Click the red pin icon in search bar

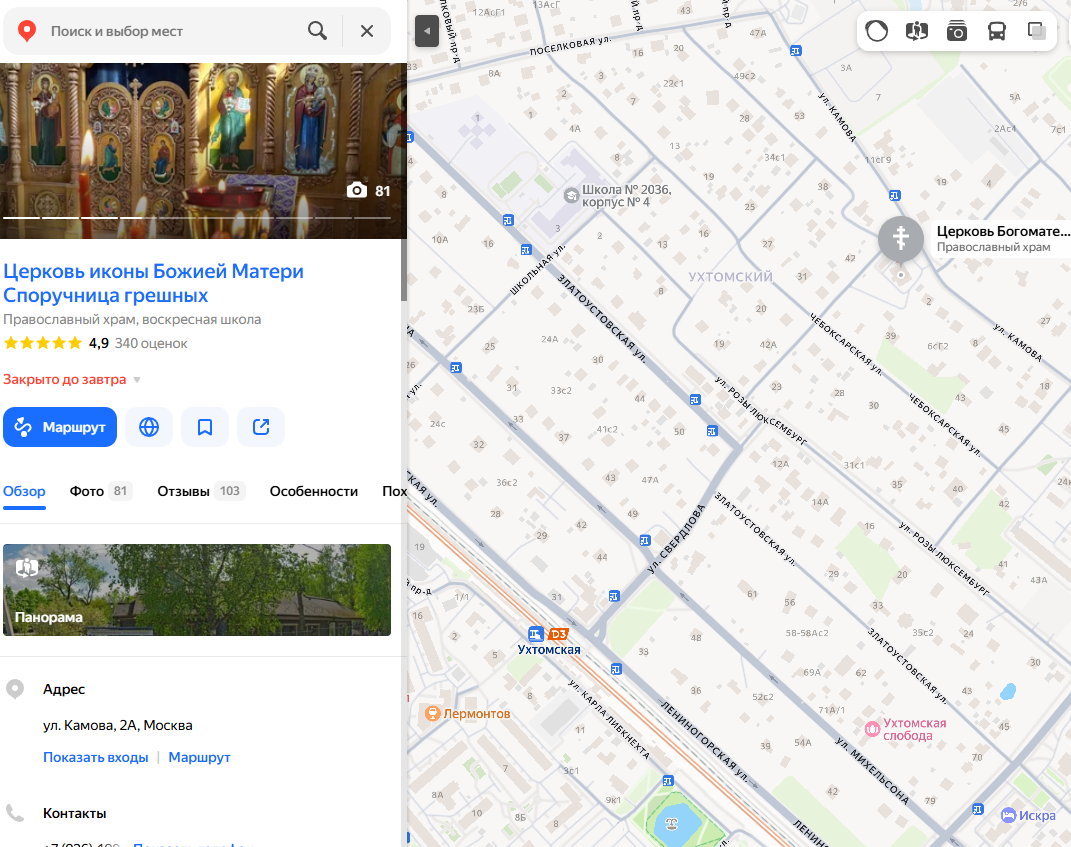[x=27, y=31]
